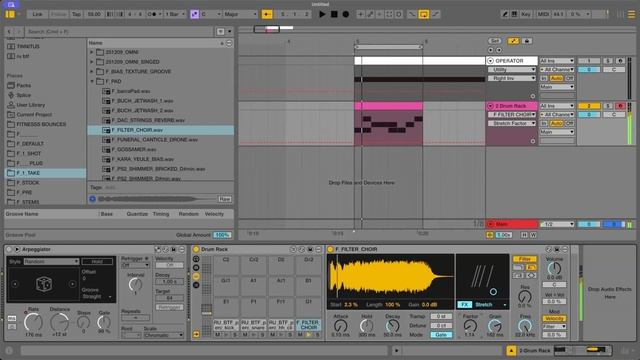The width and height of the screenshot is (640, 360).
Task: Toggle the browser show/hide icon in the control bar
Action: click(10, 14)
